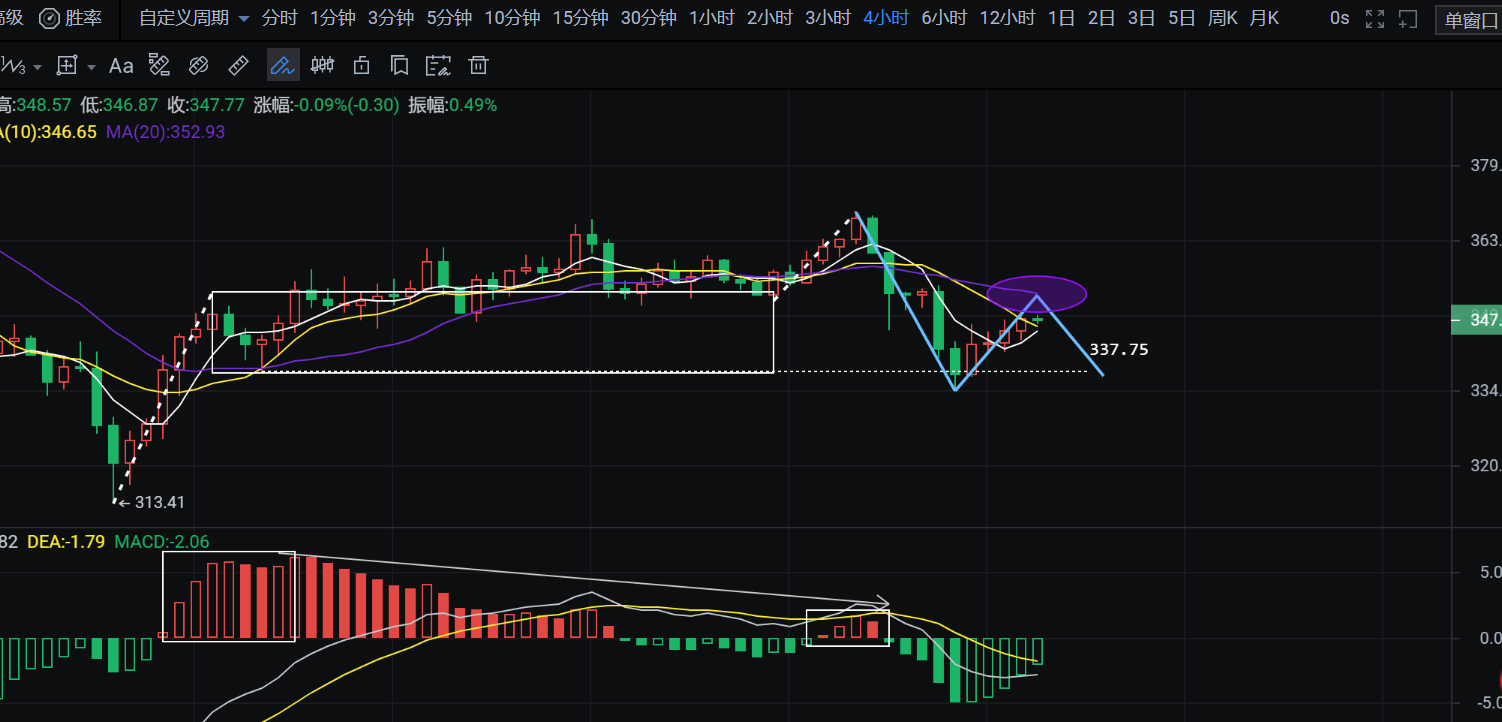
Task: Select the rectangle shape drawing tool
Action: pyautogui.click(x=67, y=66)
